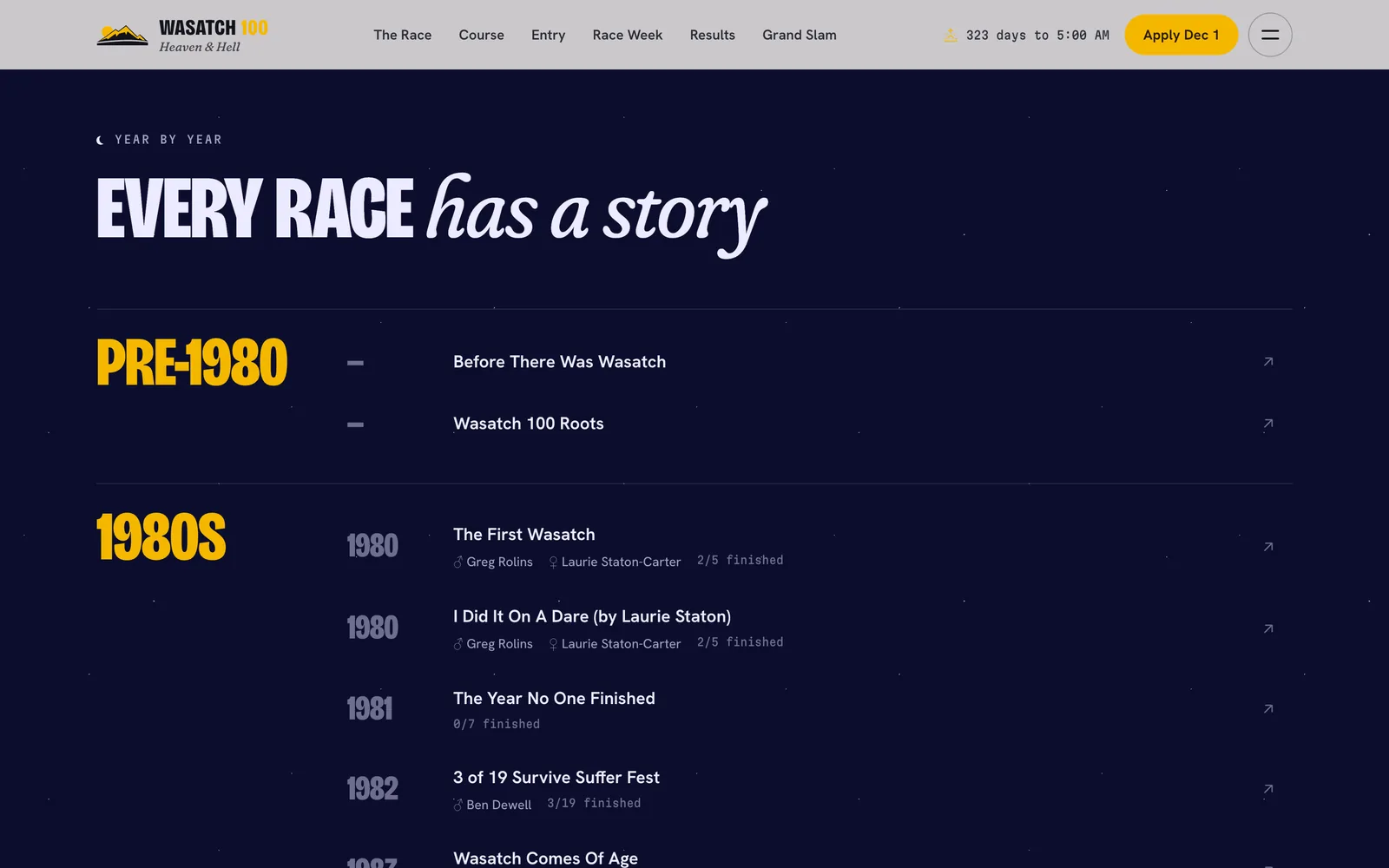
Task: Click Laurie Staton-Carter in I Did It On A Dare row
Action: (x=621, y=644)
